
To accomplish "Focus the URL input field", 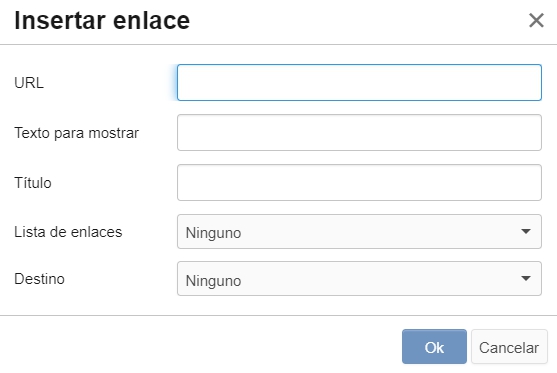I will (359, 82).
